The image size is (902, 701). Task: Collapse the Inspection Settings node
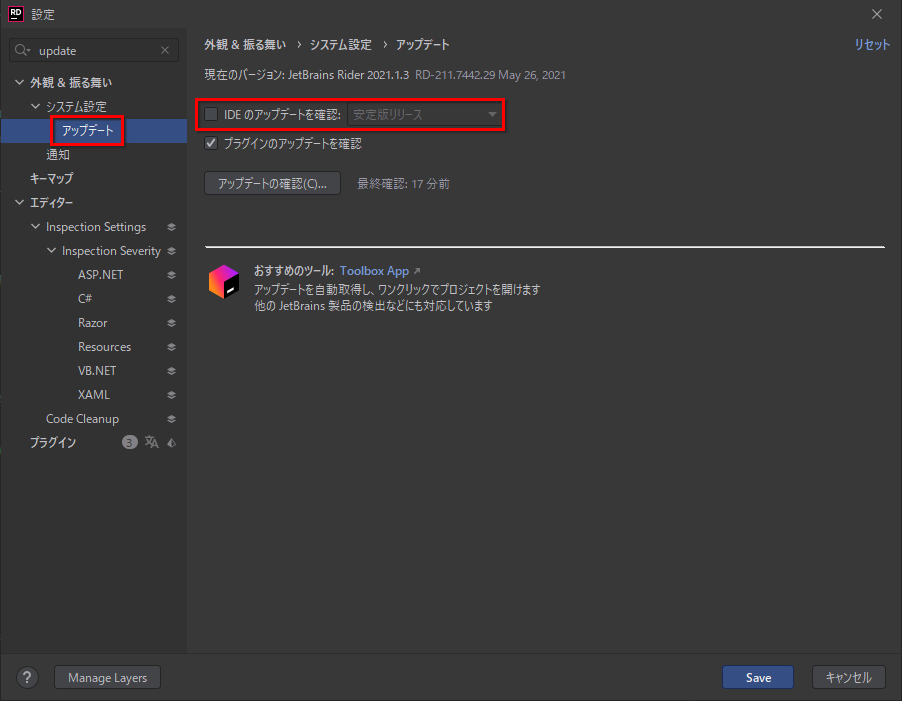click(35, 227)
